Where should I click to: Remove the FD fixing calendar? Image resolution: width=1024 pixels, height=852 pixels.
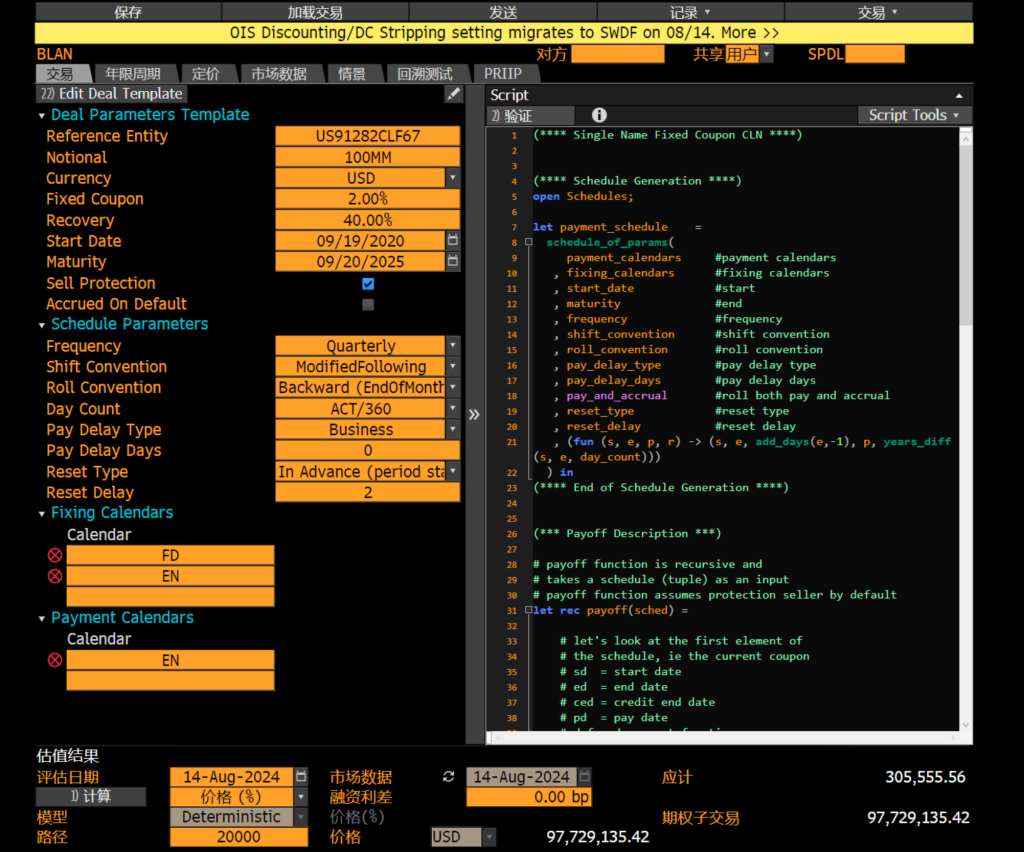pos(55,556)
